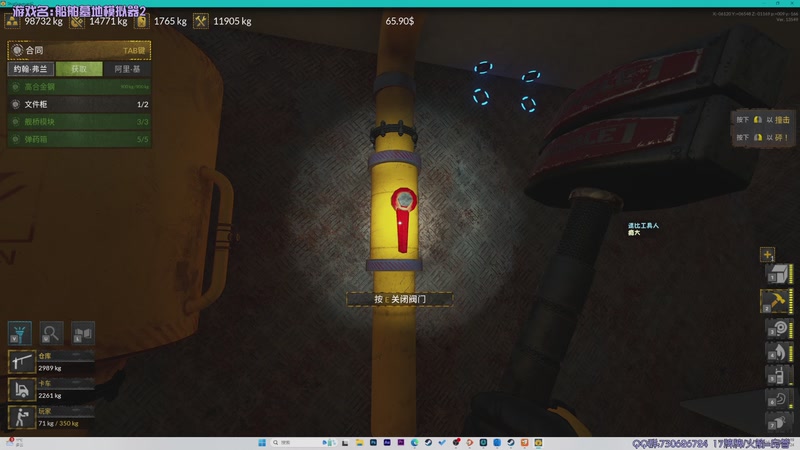Open Microsoft Edge from the taskbar
800x450 pixels.
point(414,443)
